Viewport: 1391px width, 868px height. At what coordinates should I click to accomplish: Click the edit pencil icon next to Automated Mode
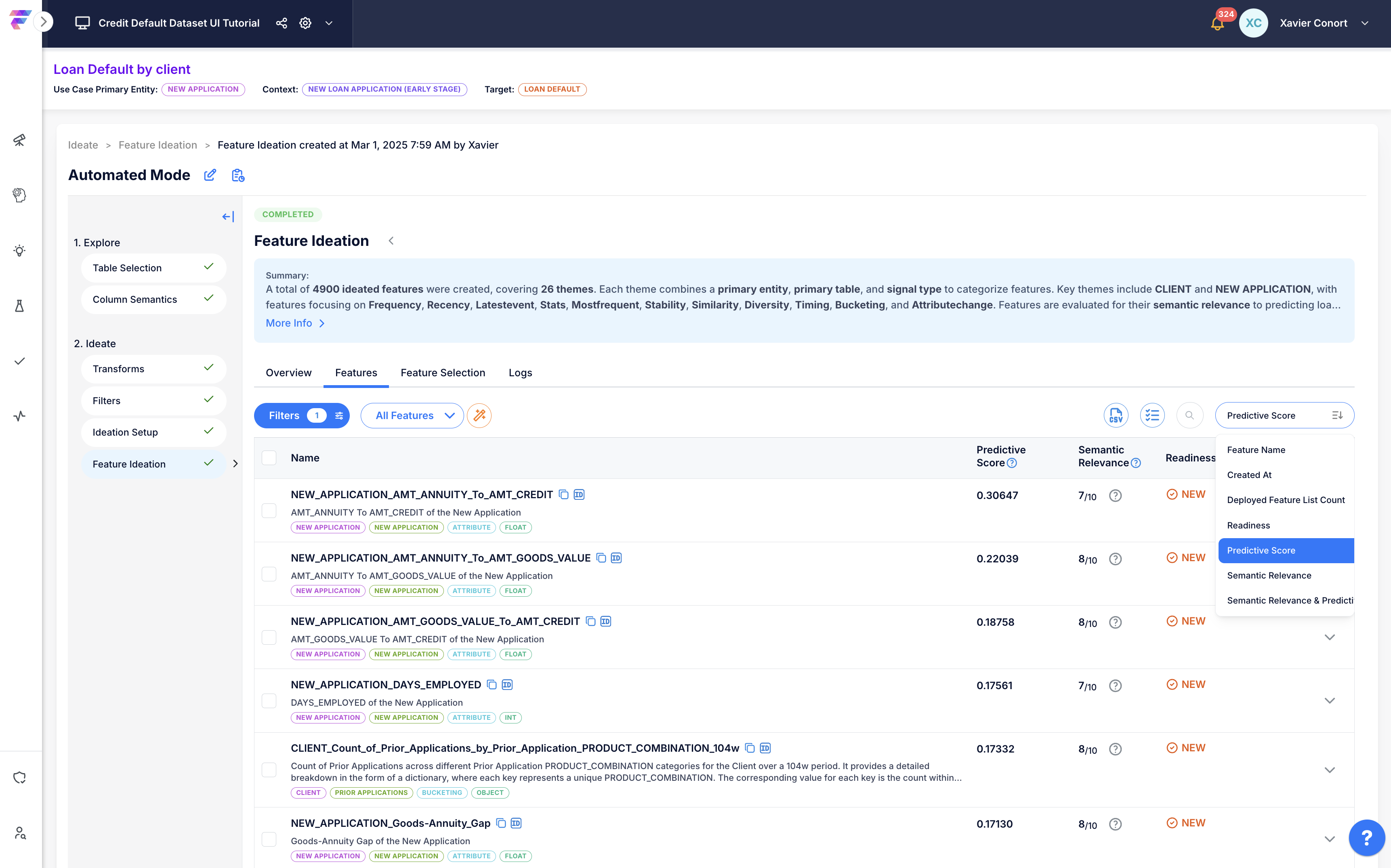210,175
